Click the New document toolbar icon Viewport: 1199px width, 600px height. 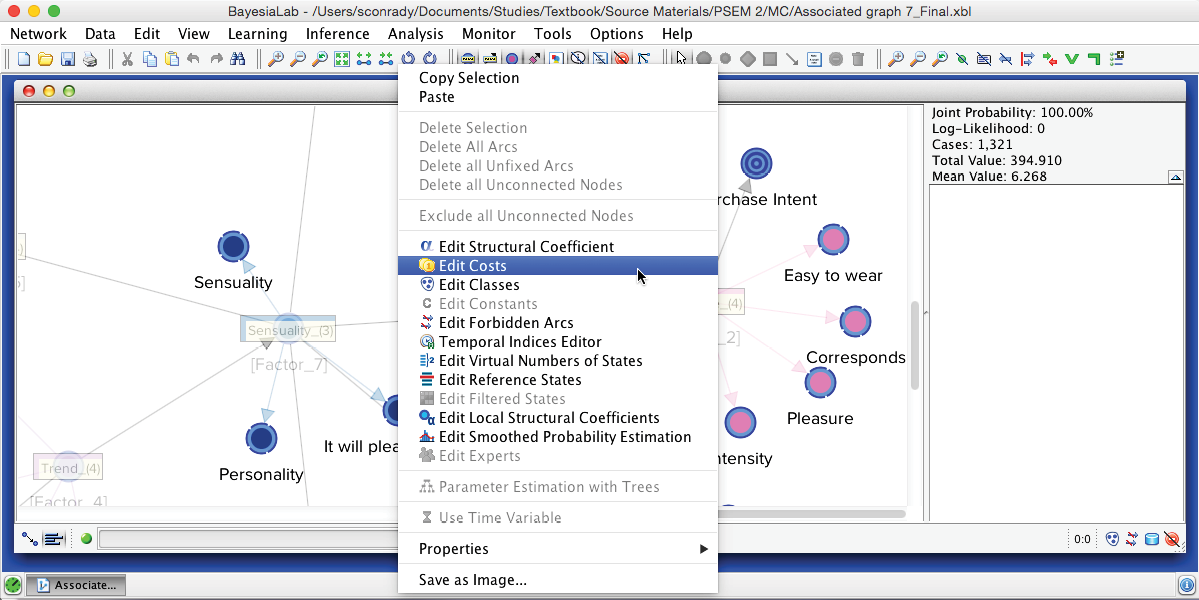coord(24,59)
